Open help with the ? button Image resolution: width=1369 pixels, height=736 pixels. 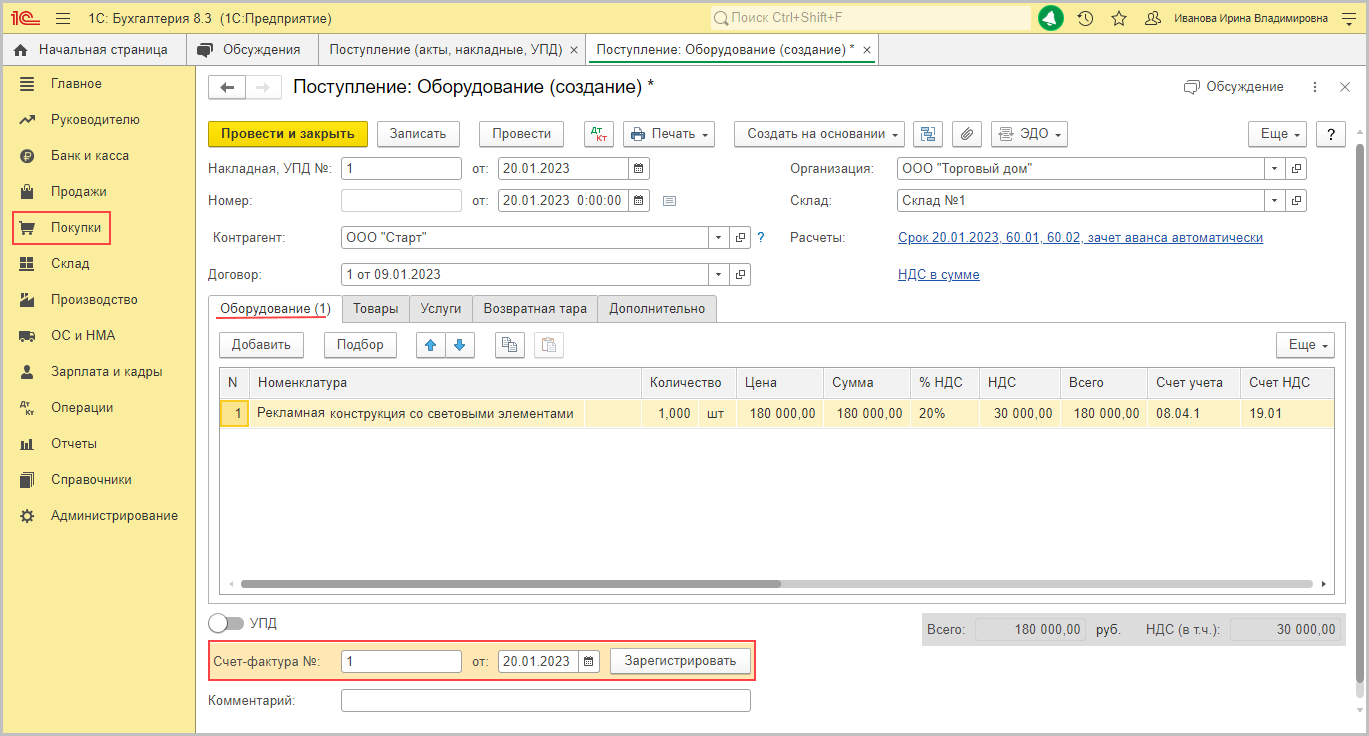[x=1331, y=134]
